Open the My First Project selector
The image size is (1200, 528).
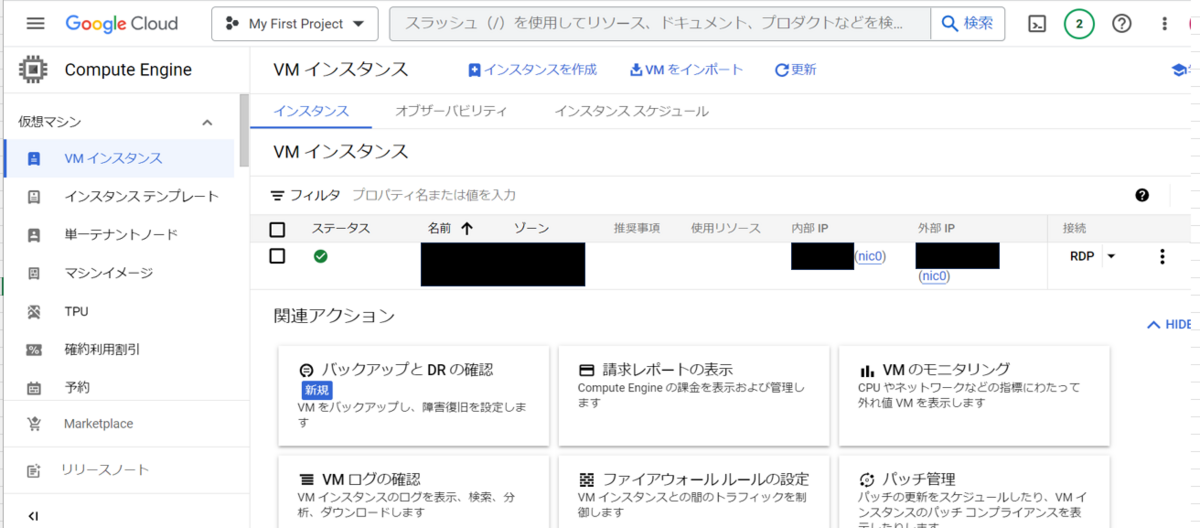click(x=294, y=24)
